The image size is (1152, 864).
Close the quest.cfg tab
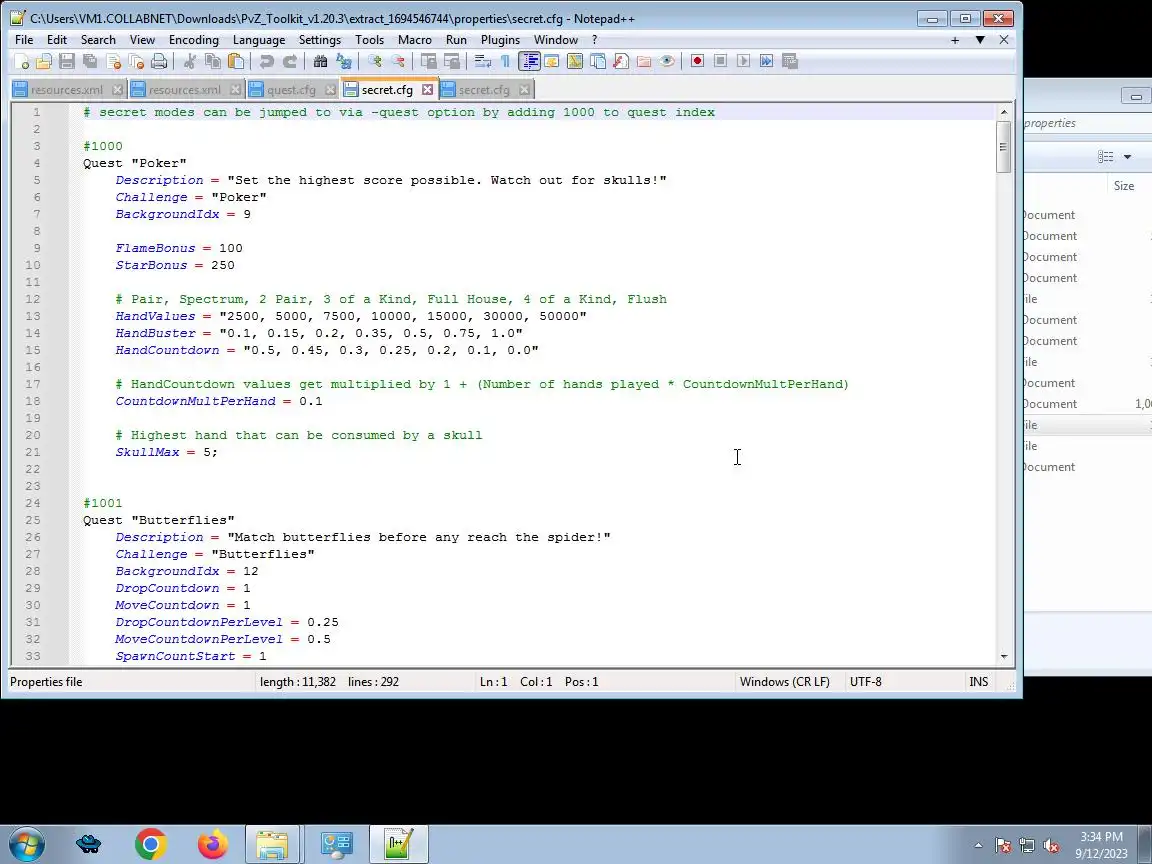tap(331, 90)
